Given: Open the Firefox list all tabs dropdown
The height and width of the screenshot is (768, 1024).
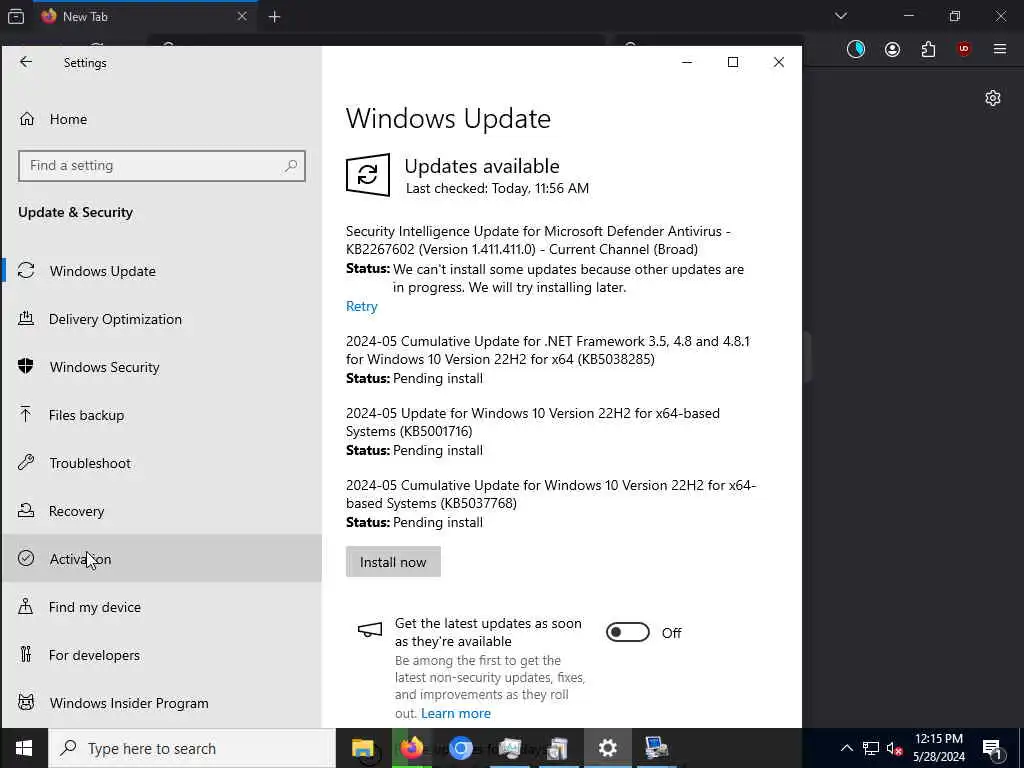Looking at the screenshot, I should point(841,16).
